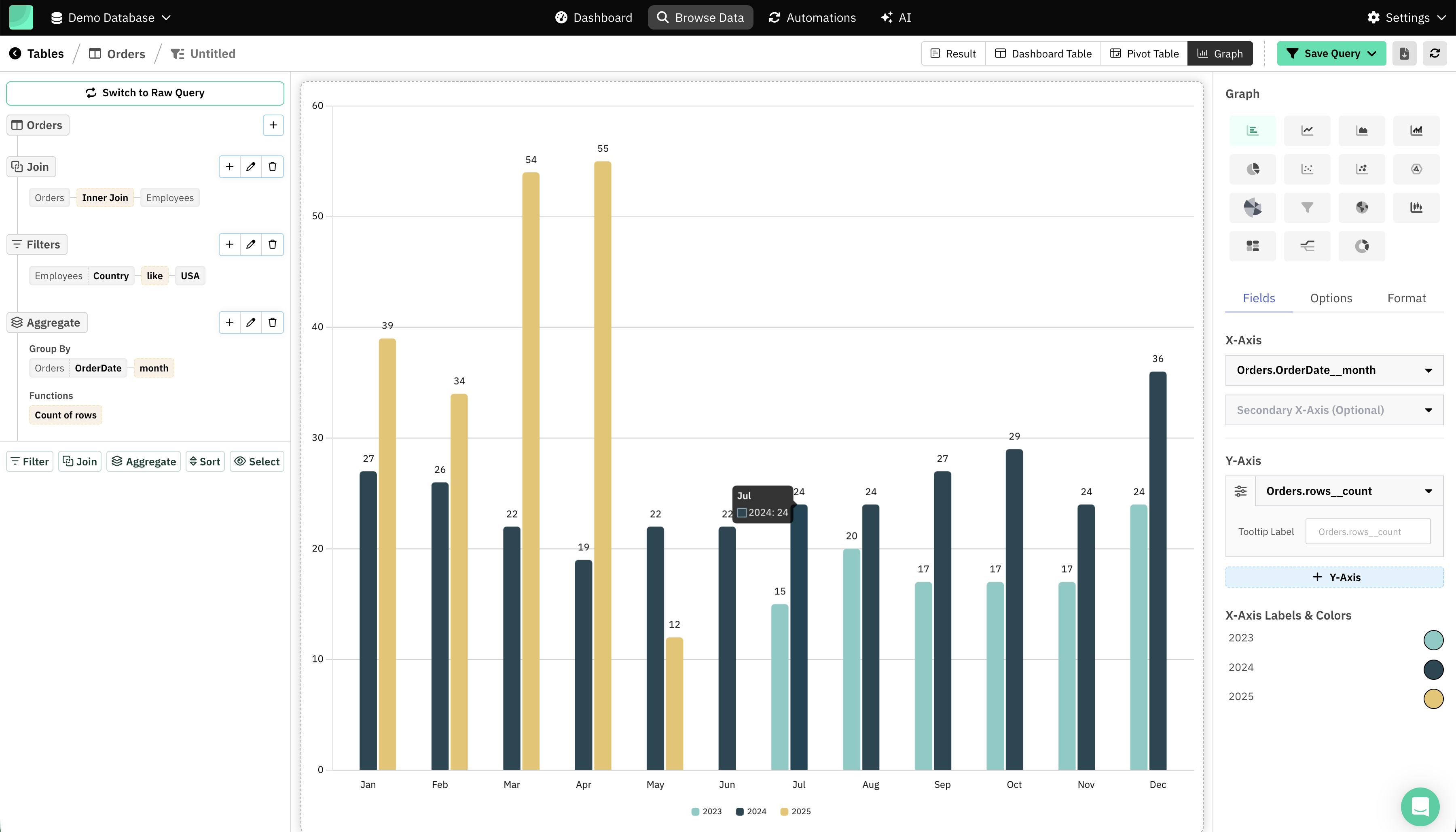The width and height of the screenshot is (1456, 832).
Task: Select the line chart graph type
Action: [1307, 131]
